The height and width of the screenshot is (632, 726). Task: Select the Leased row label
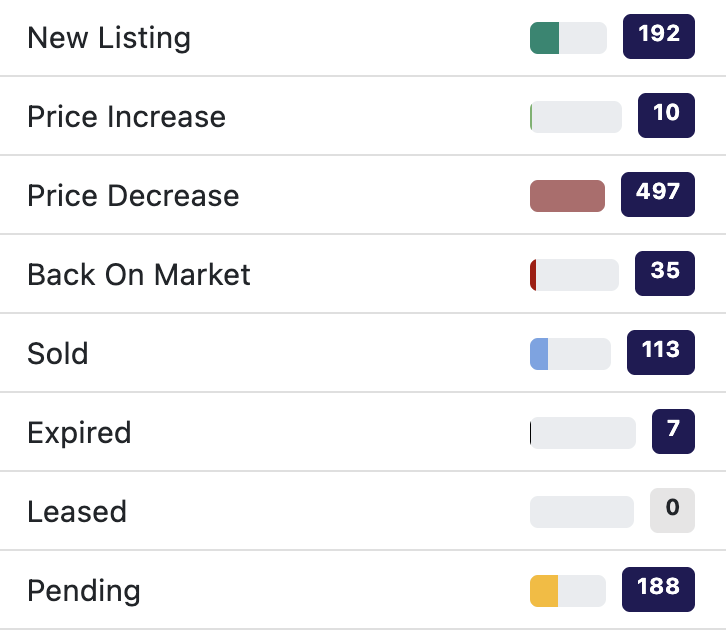point(77,512)
